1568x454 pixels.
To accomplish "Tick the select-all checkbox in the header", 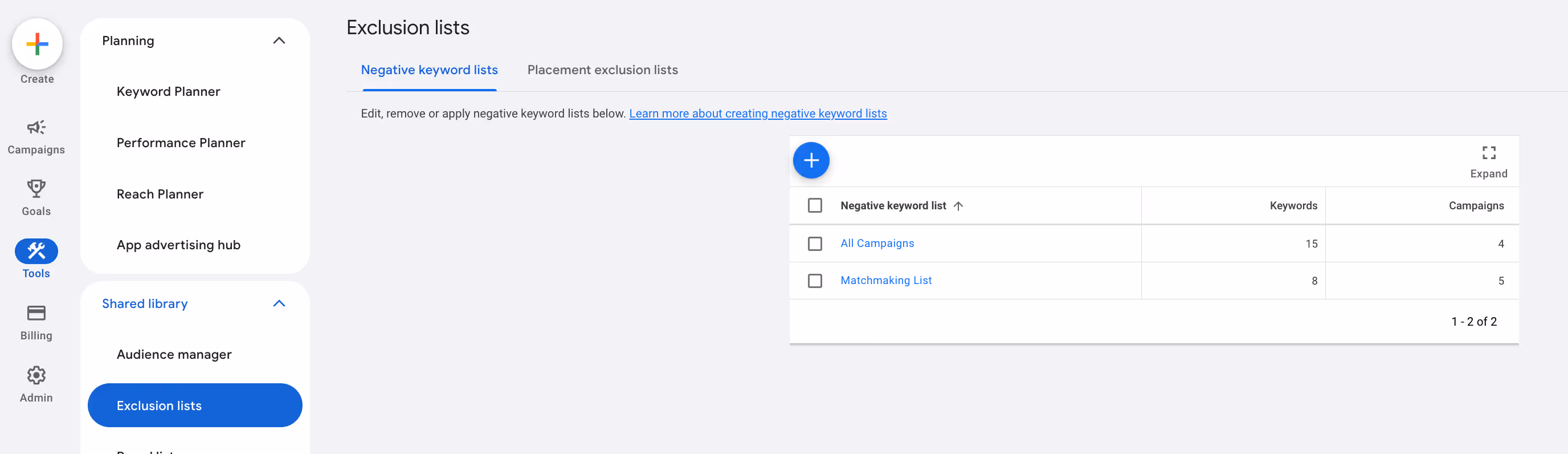I will click(814, 205).
